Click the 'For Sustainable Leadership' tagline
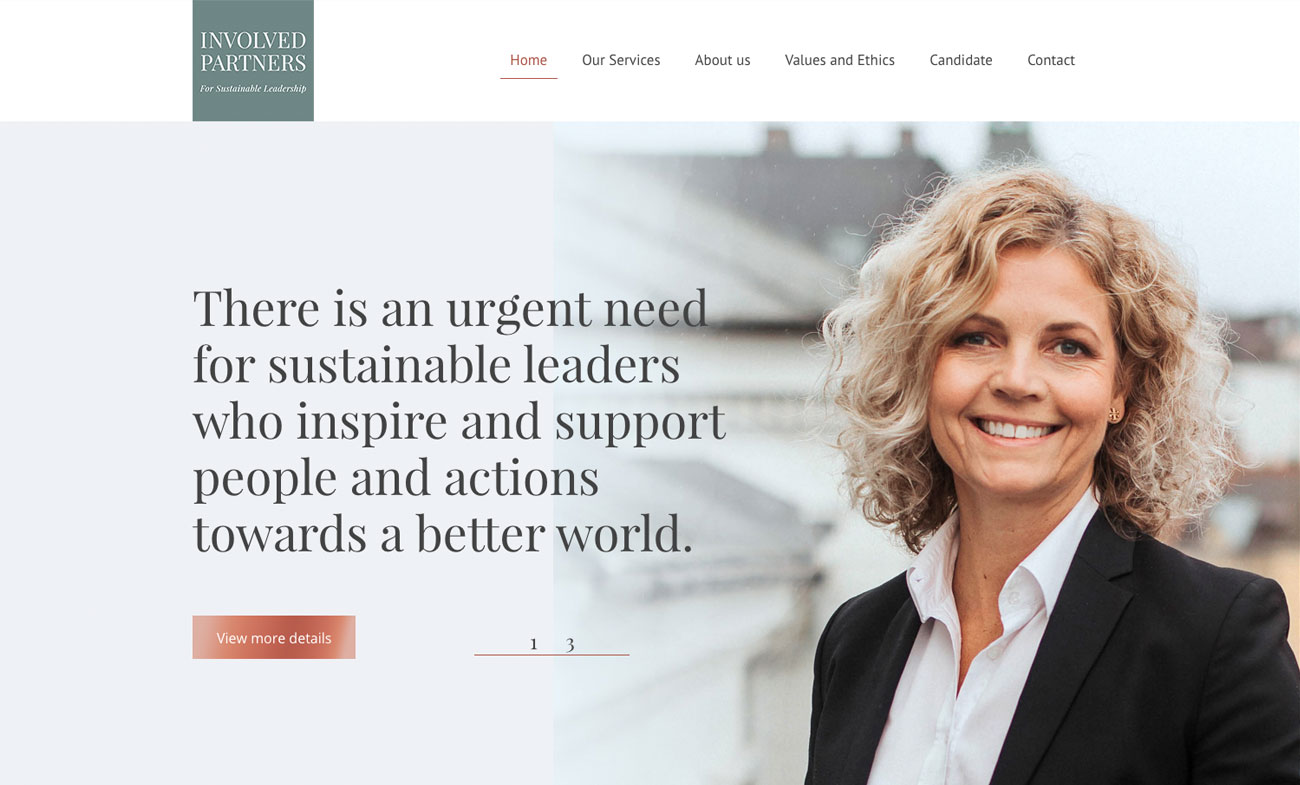 pyautogui.click(x=253, y=89)
